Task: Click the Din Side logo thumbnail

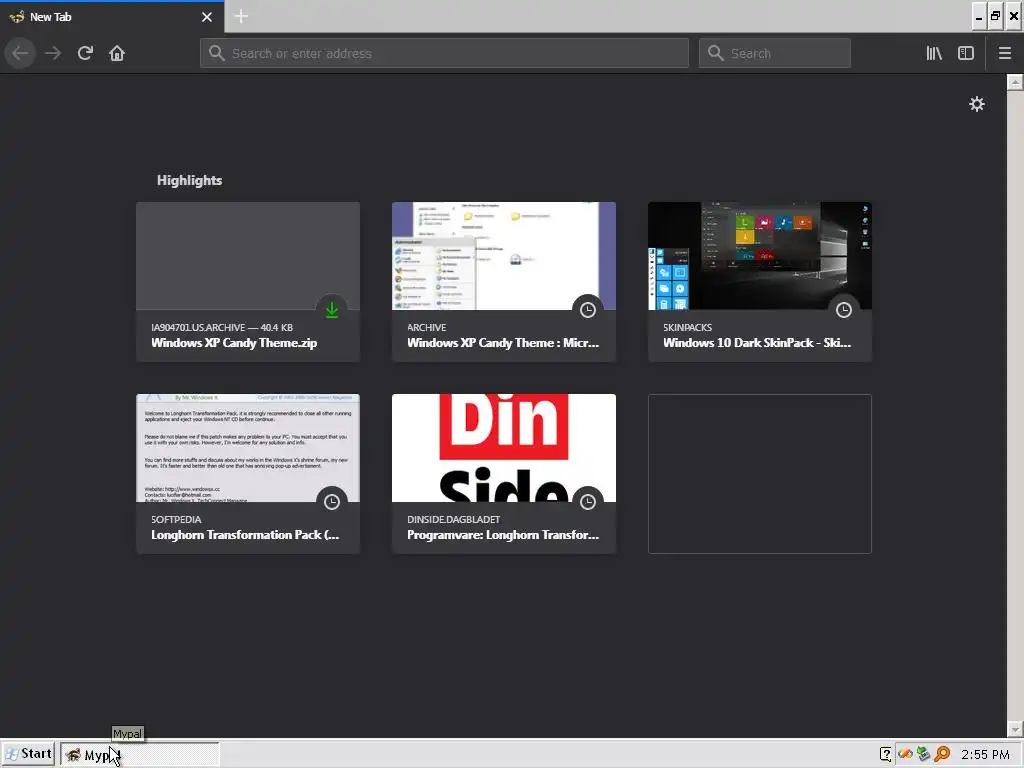Action: (504, 448)
